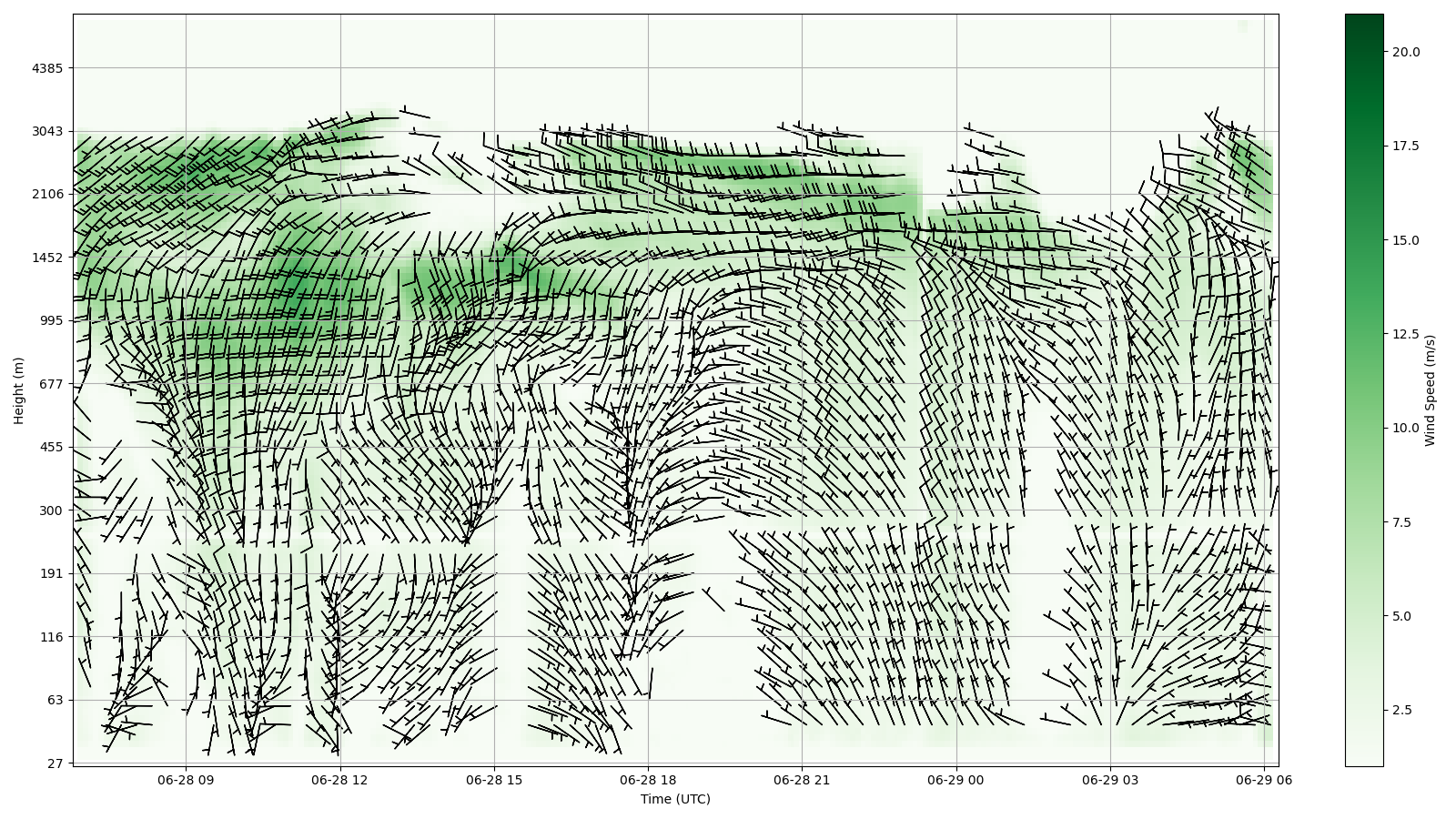Image resolution: width=1456 pixels, height=819 pixels.
Task: Select the 06-28 12 time tick label
Action: (x=339, y=780)
